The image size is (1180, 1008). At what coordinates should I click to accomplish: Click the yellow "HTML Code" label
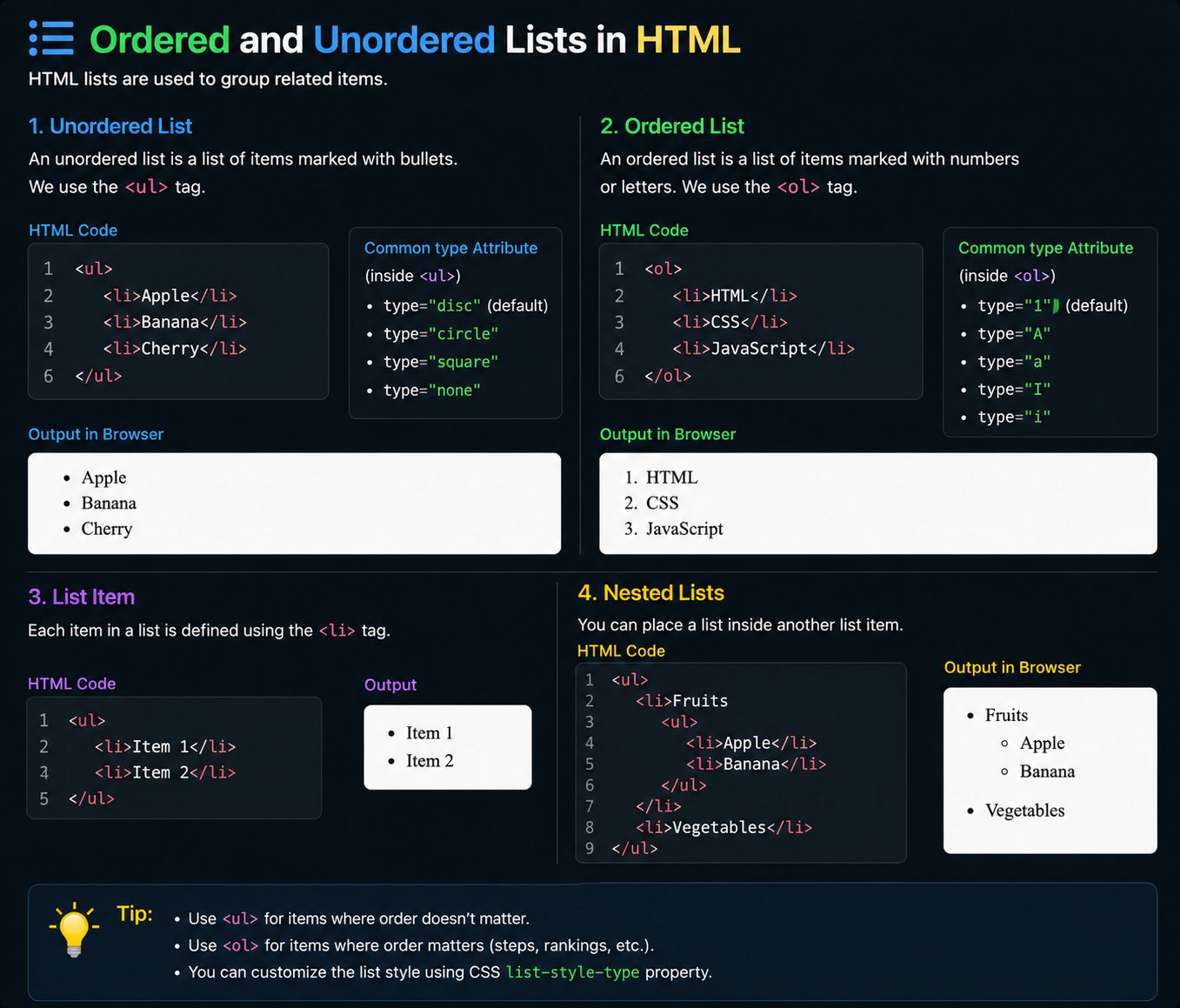click(621, 651)
